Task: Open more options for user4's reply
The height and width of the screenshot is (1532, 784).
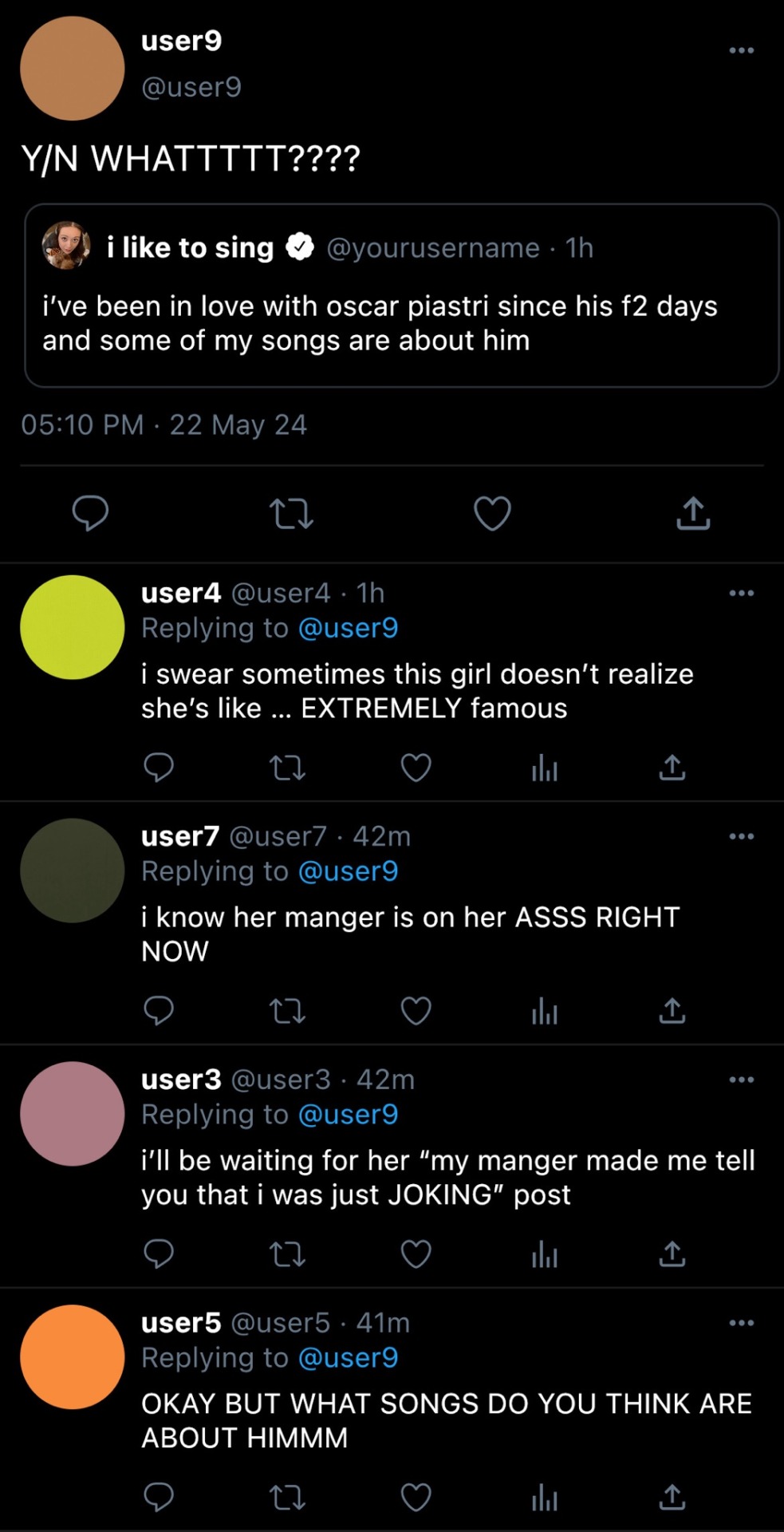Action: coord(741,593)
